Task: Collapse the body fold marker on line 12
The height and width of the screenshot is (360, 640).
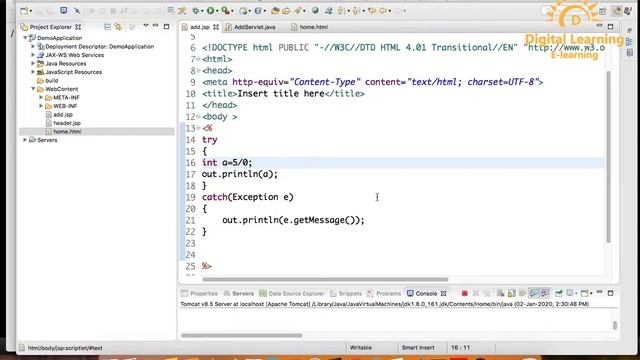Action: click(x=198, y=117)
